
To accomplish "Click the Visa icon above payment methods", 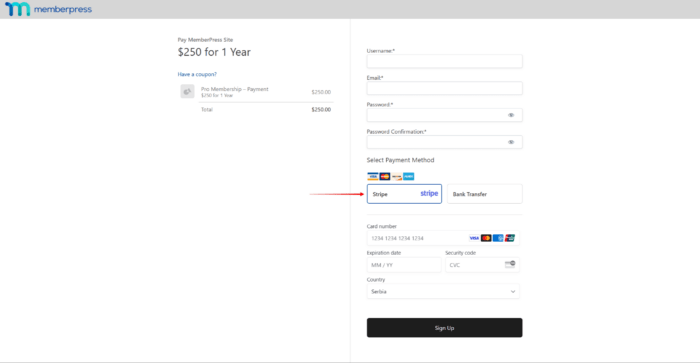I will (x=372, y=176).
